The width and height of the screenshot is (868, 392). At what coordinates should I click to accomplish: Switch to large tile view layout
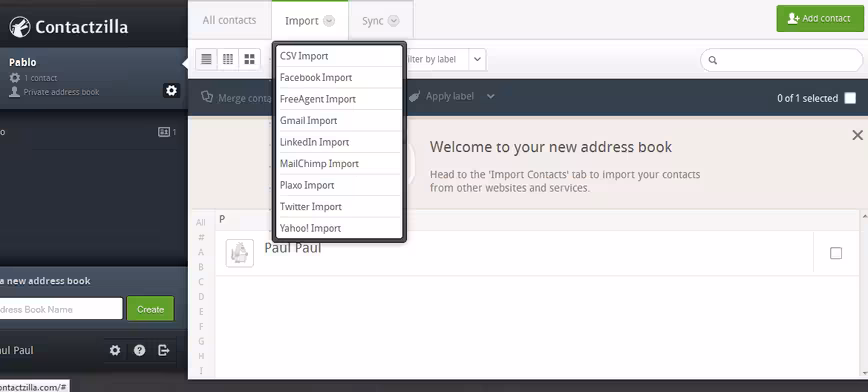(250, 59)
